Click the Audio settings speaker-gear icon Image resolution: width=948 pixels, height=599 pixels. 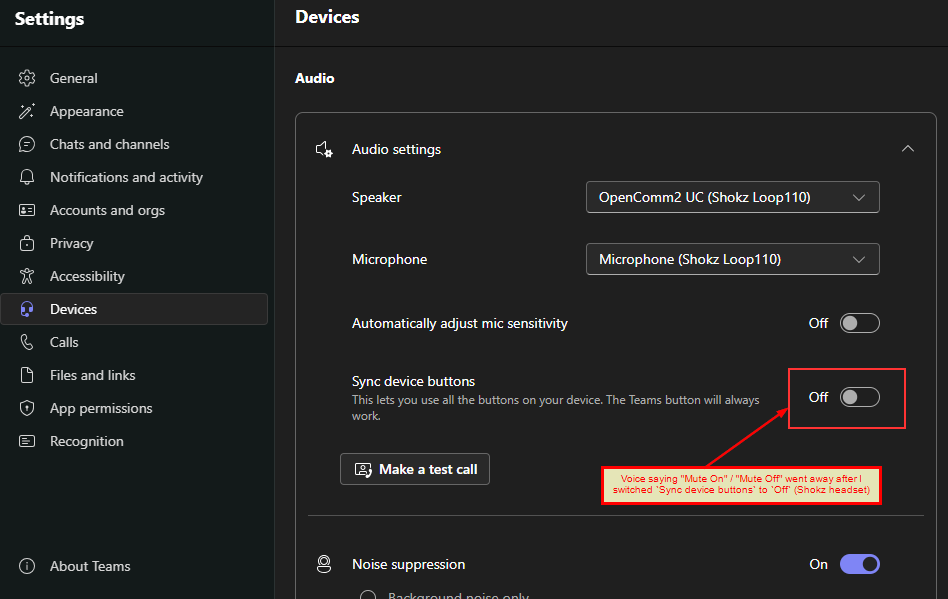324,149
